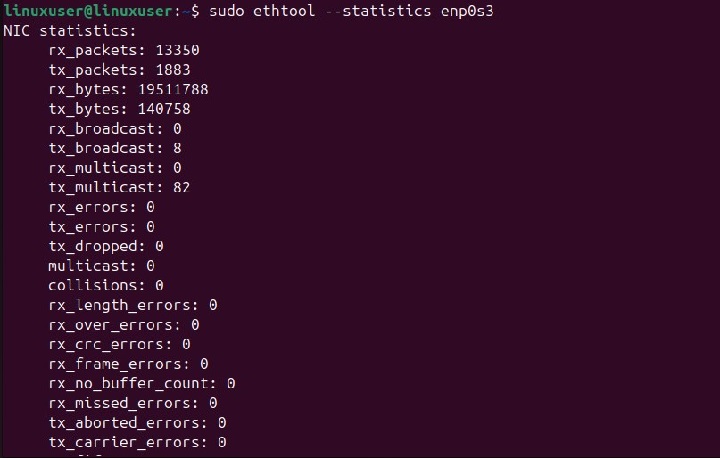Image resolution: width=720 pixels, height=459 pixels.
Task: Click the tx_multicast value 82
Action: tap(181, 187)
